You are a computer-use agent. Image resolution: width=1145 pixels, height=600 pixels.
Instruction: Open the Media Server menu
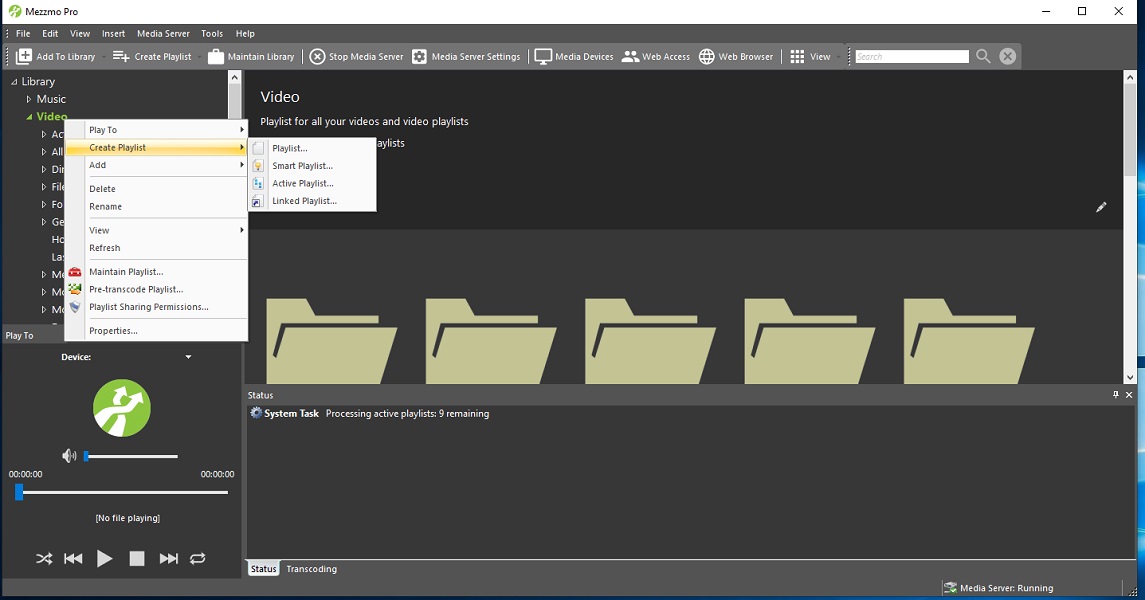point(163,34)
